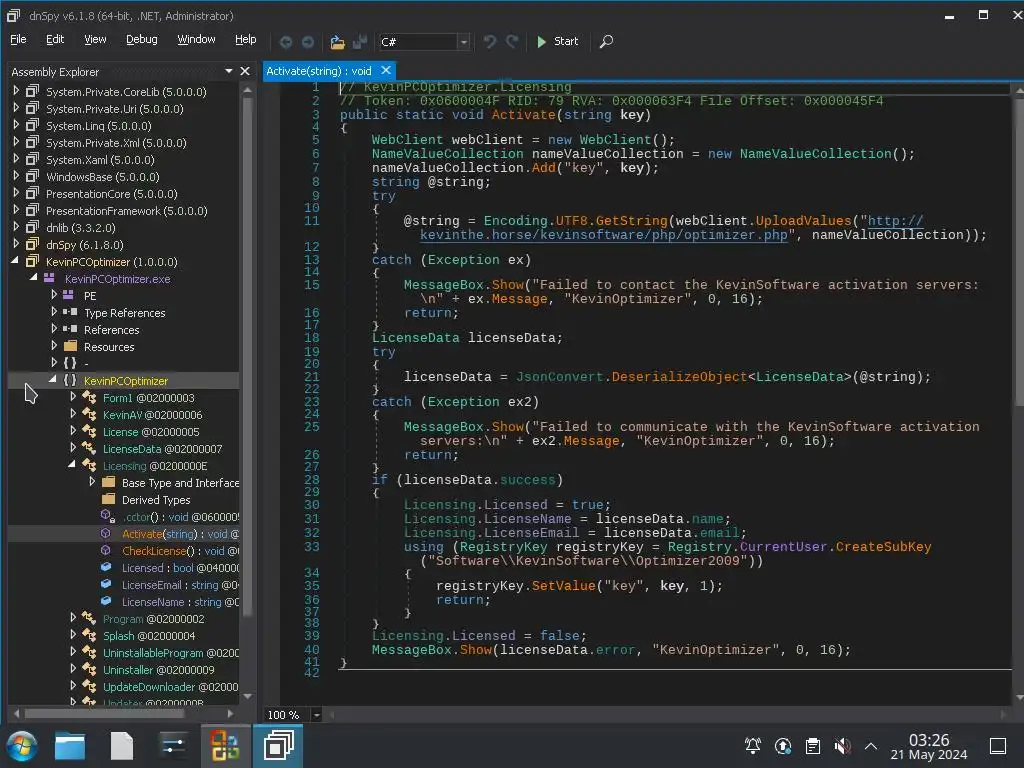The image size is (1024, 768).
Task: Click the Redo toolbar icon
Action: (512, 42)
